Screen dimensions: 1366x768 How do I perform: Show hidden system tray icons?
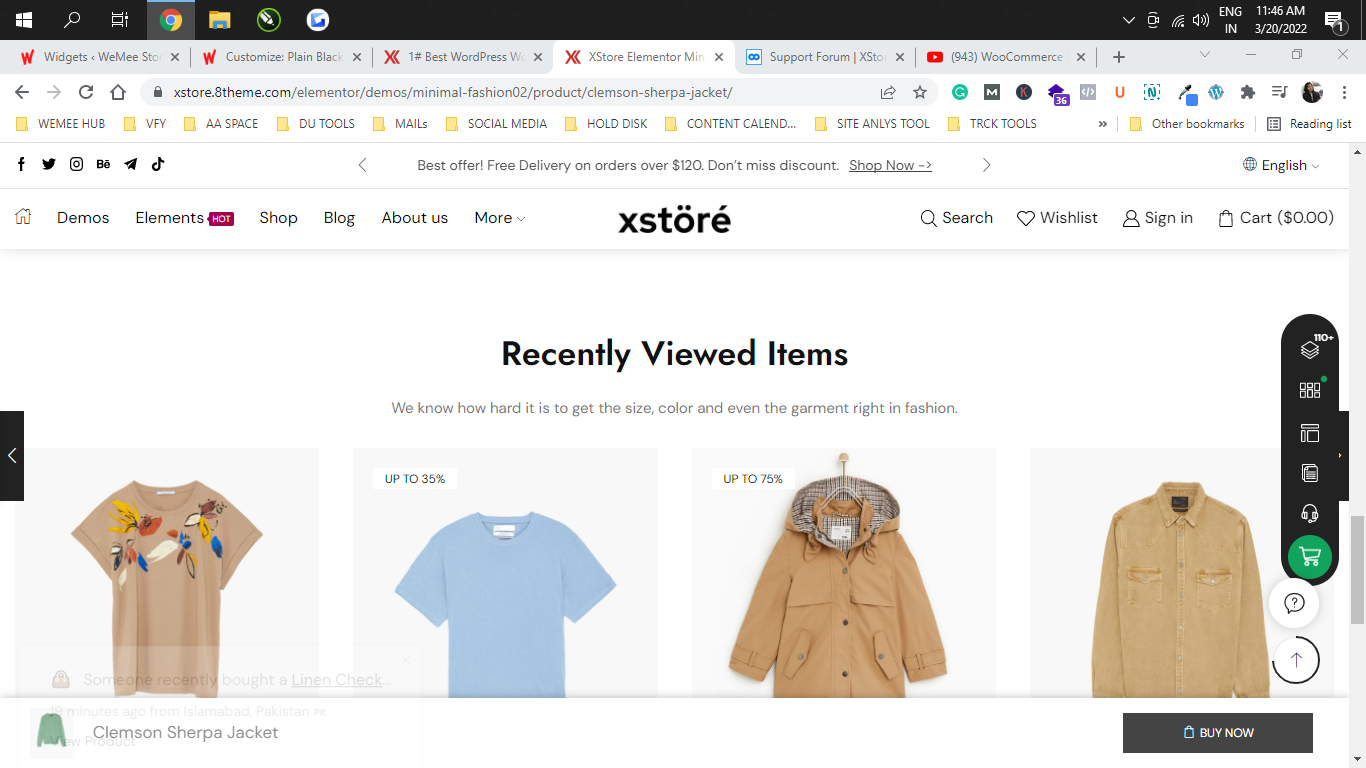pyautogui.click(x=1129, y=20)
